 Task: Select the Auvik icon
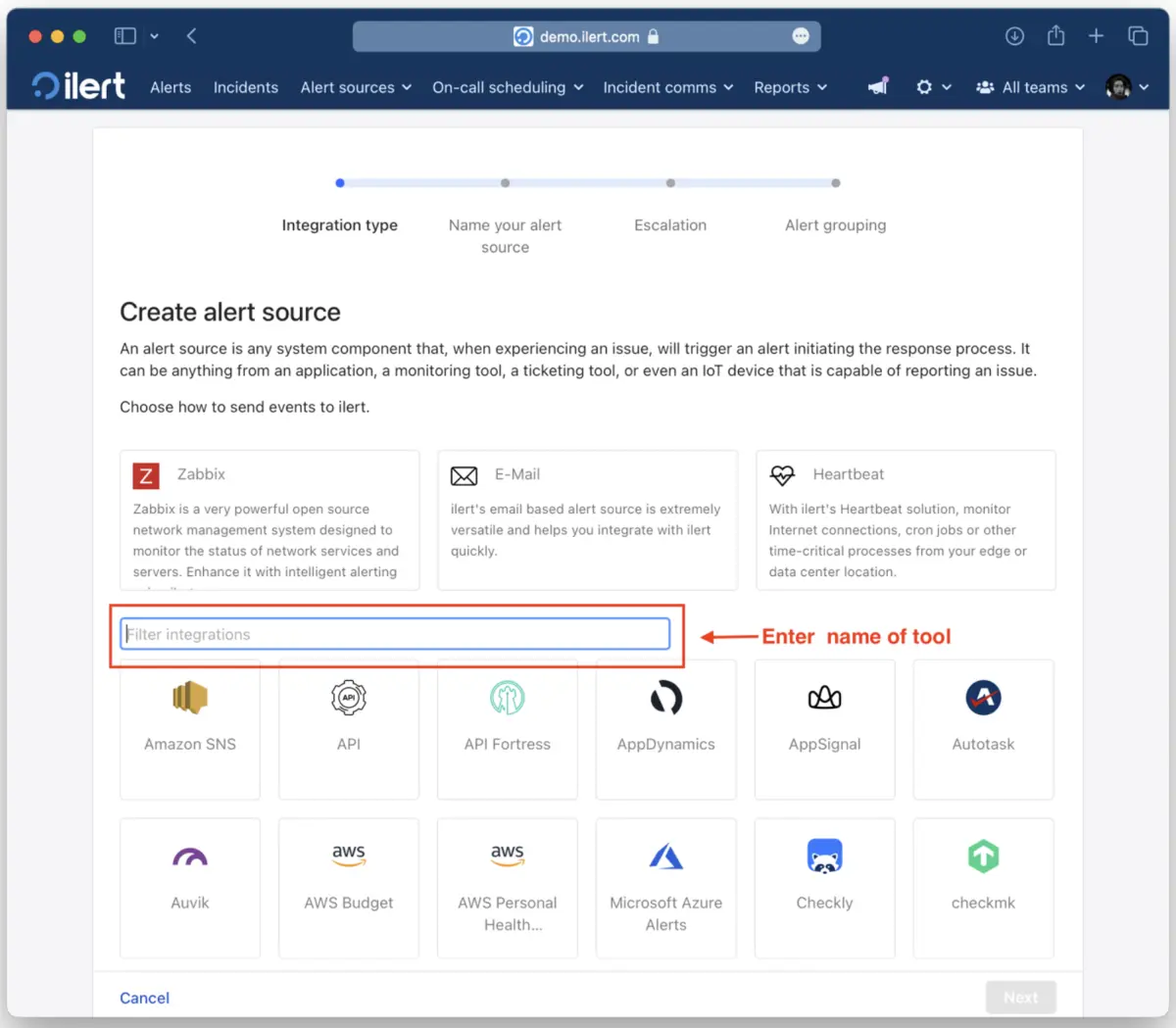pyautogui.click(x=190, y=857)
